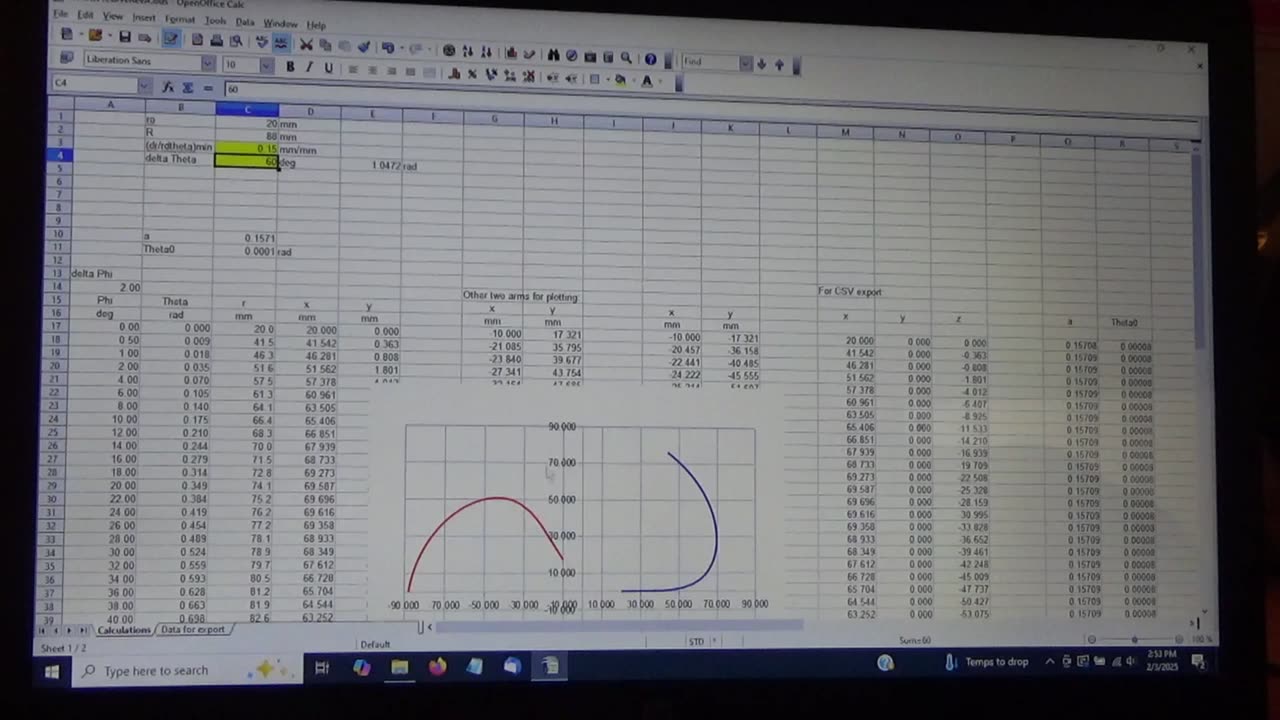Open the Format menu
Image resolution: width=1280 pixels, height=720 pixels.
pos(180,19)
